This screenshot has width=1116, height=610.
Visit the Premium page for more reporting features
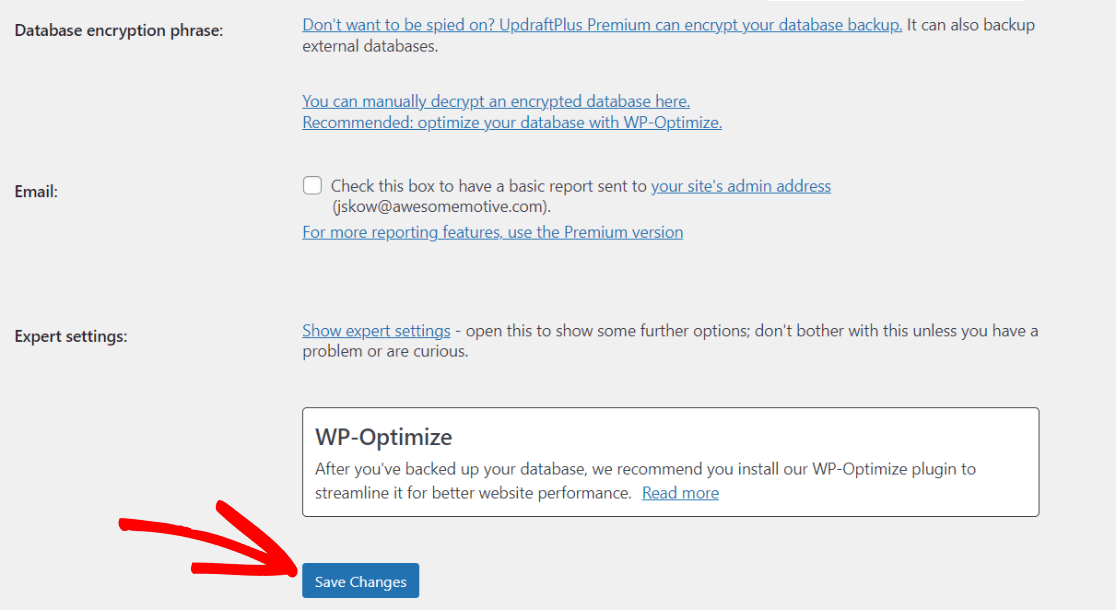pyautogui.click(x=492, y=231)
